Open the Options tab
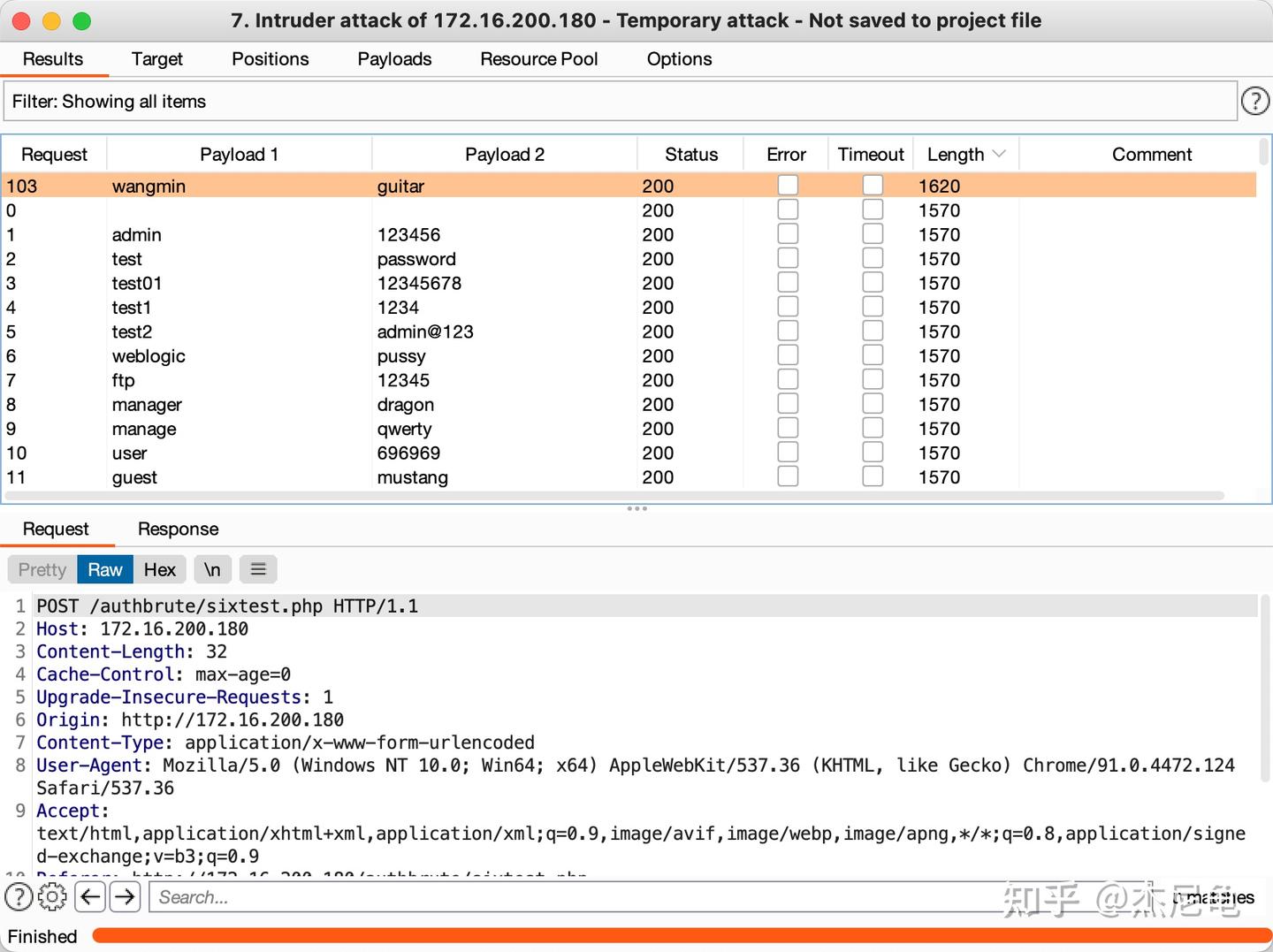Image resolution: width=1273 pixels, height=952 pixels. click(x=679, y=59)
